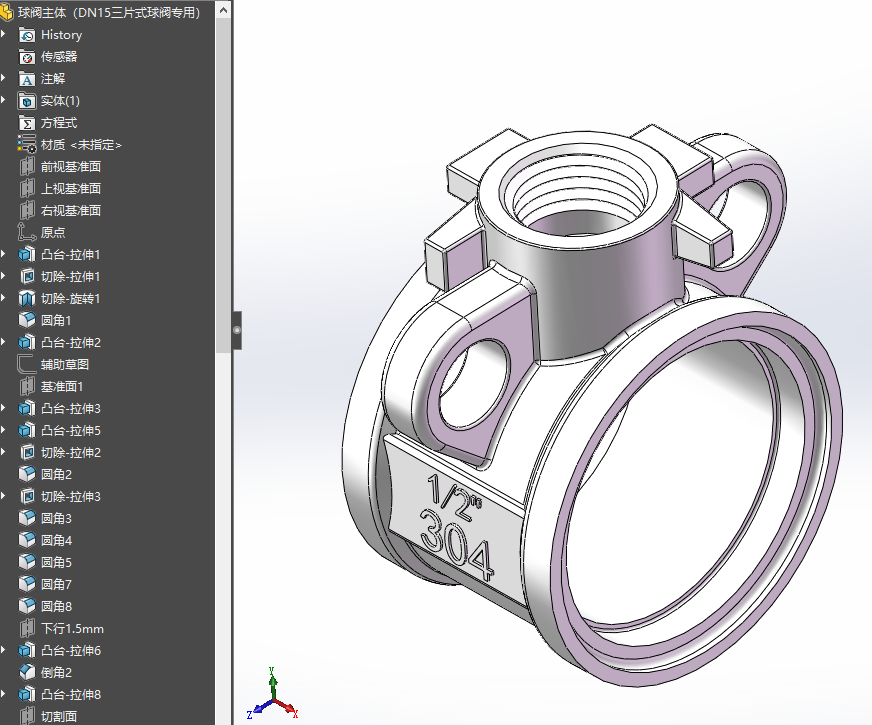Click the 倒角2 chamfer icon
872x725 pixels.
(27, 673)
